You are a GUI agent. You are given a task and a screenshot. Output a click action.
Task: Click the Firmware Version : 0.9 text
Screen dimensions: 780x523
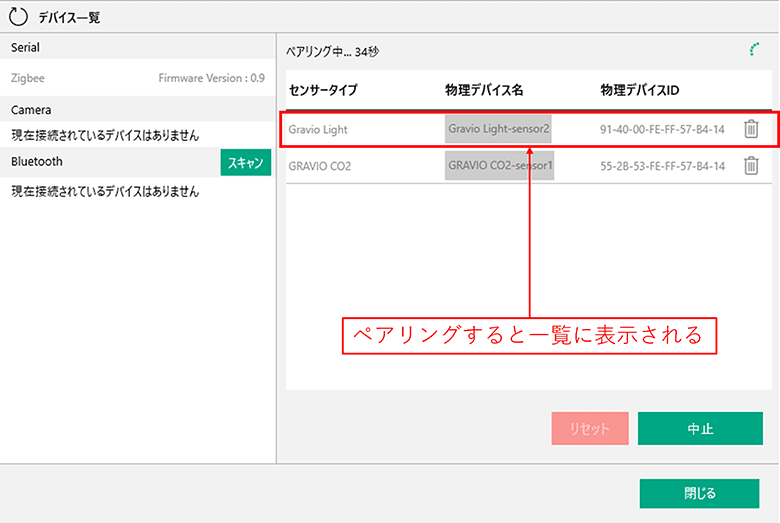211,78
